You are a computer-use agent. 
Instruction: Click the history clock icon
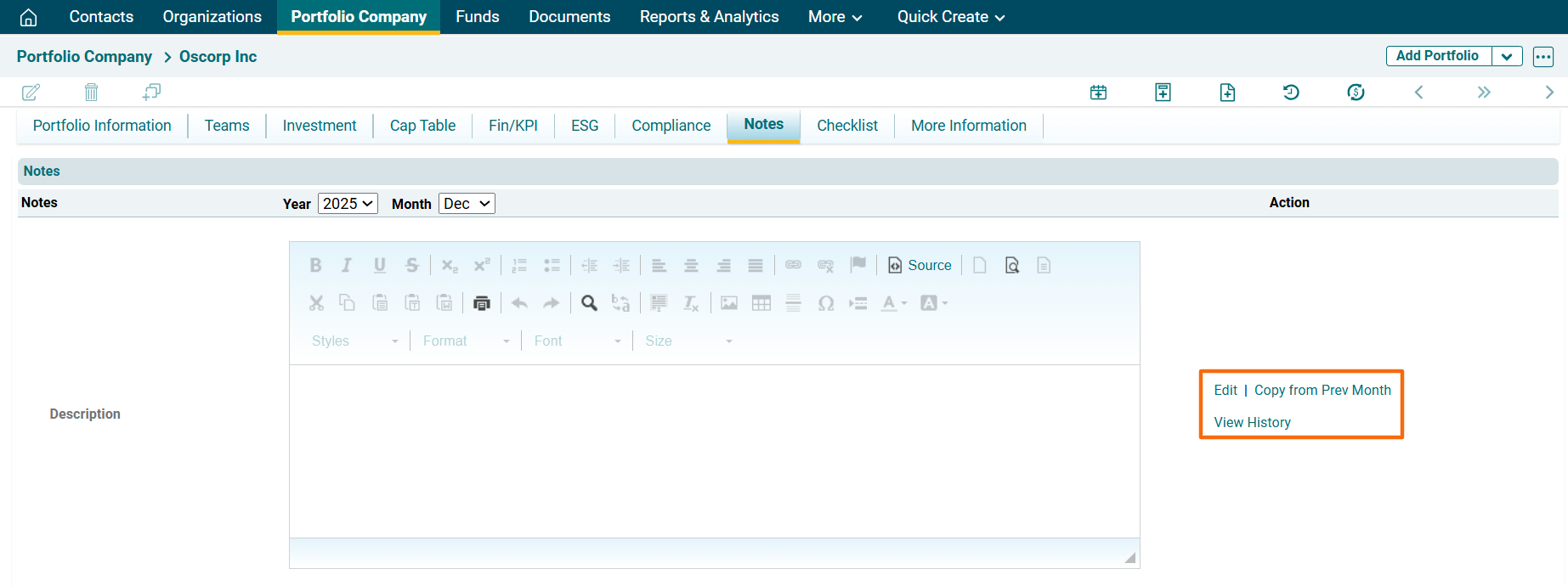pos(1291,93)
